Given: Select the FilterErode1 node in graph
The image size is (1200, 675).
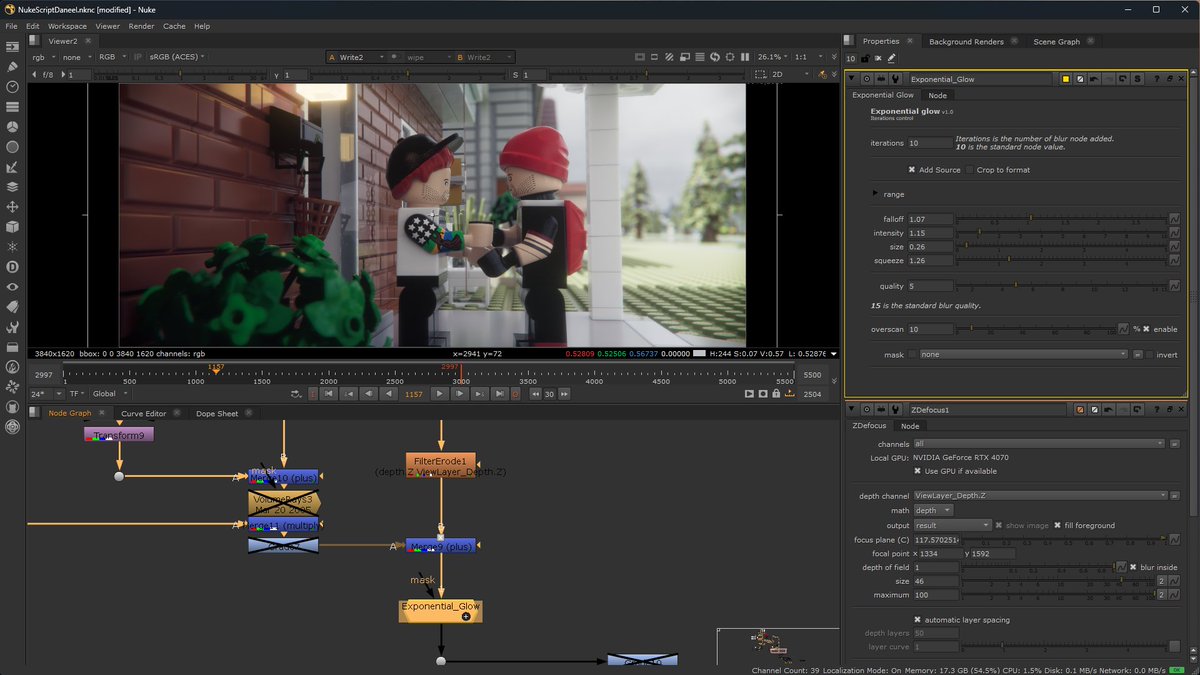Looking at the screenshot, I should [x=441, y=464].
